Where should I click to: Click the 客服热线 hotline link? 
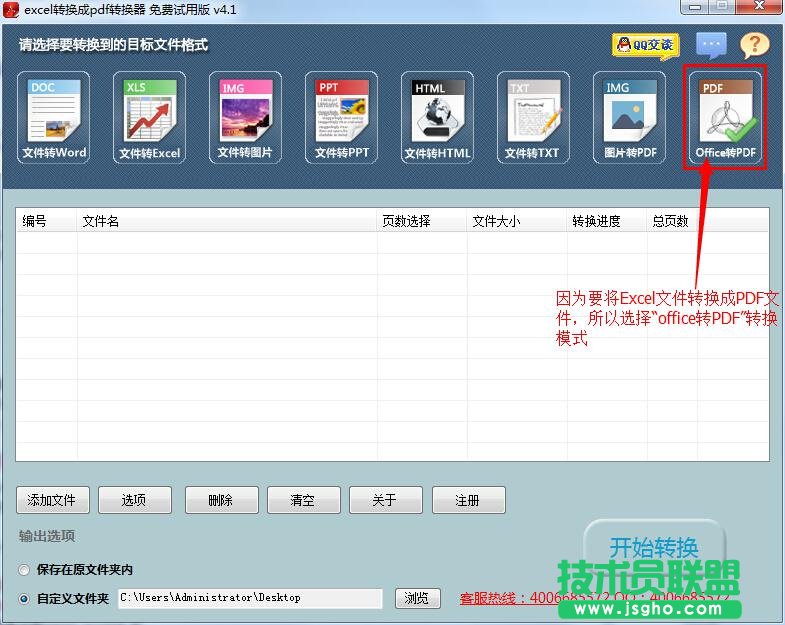(594, 597)
